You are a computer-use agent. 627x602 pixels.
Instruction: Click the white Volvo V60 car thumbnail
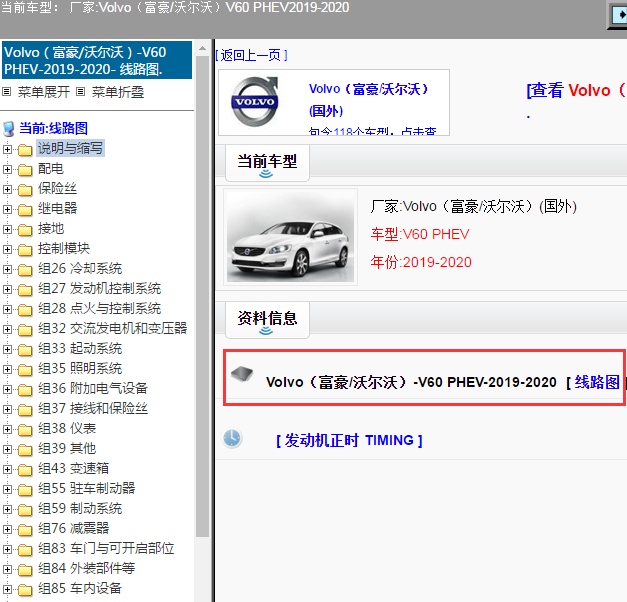point(290,237)
